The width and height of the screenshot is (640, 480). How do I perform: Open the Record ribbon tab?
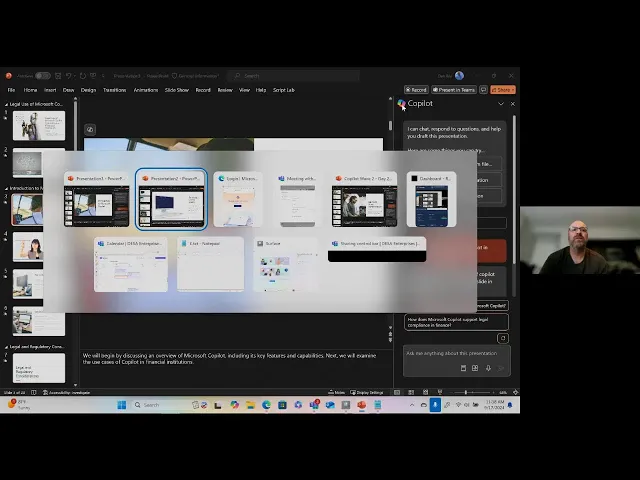pos(203,90)
